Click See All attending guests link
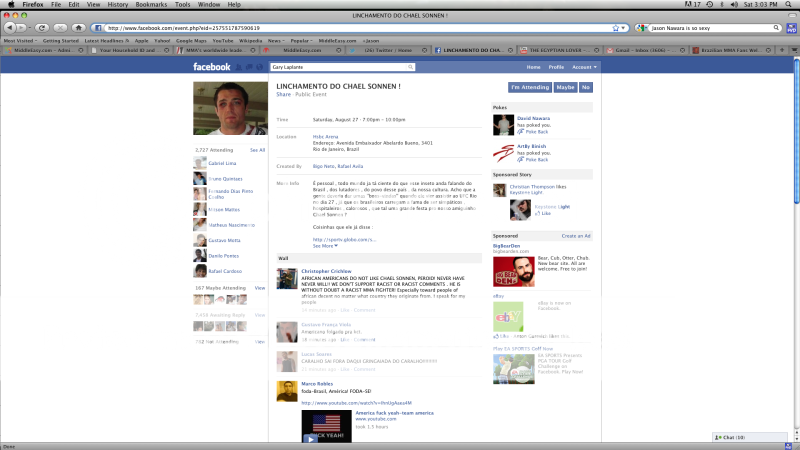800x450 pixels. [x=257, y=150]
